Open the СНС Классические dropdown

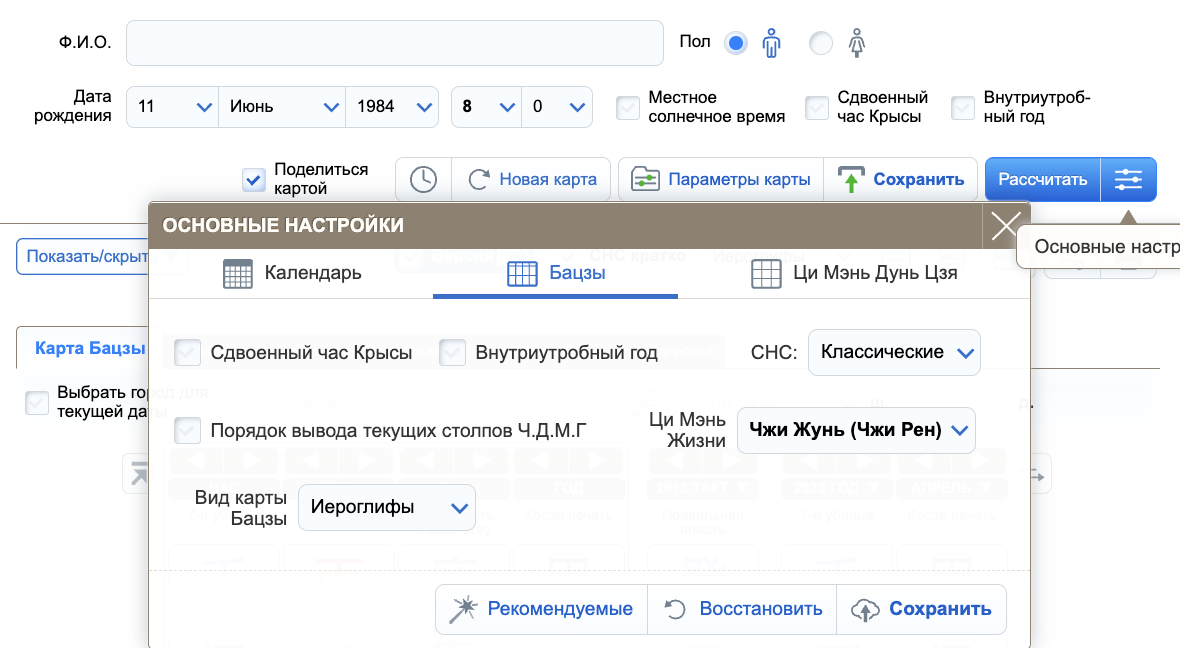point(894,353)
